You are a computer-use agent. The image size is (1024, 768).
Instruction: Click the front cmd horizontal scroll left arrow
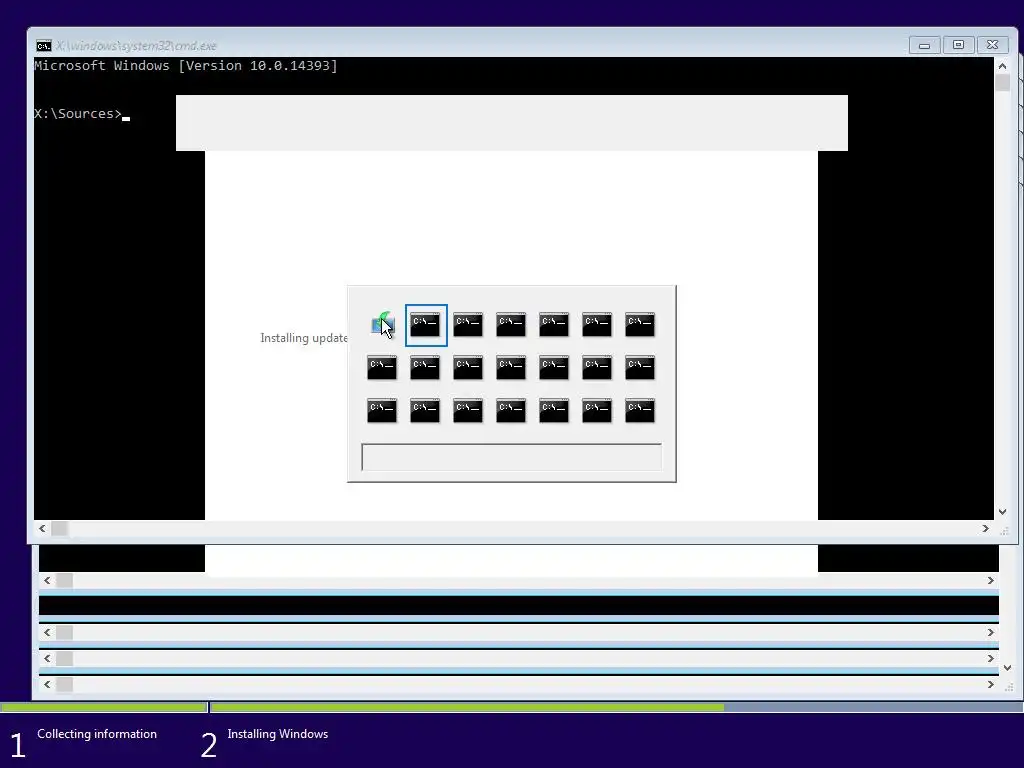coord(42,528)
